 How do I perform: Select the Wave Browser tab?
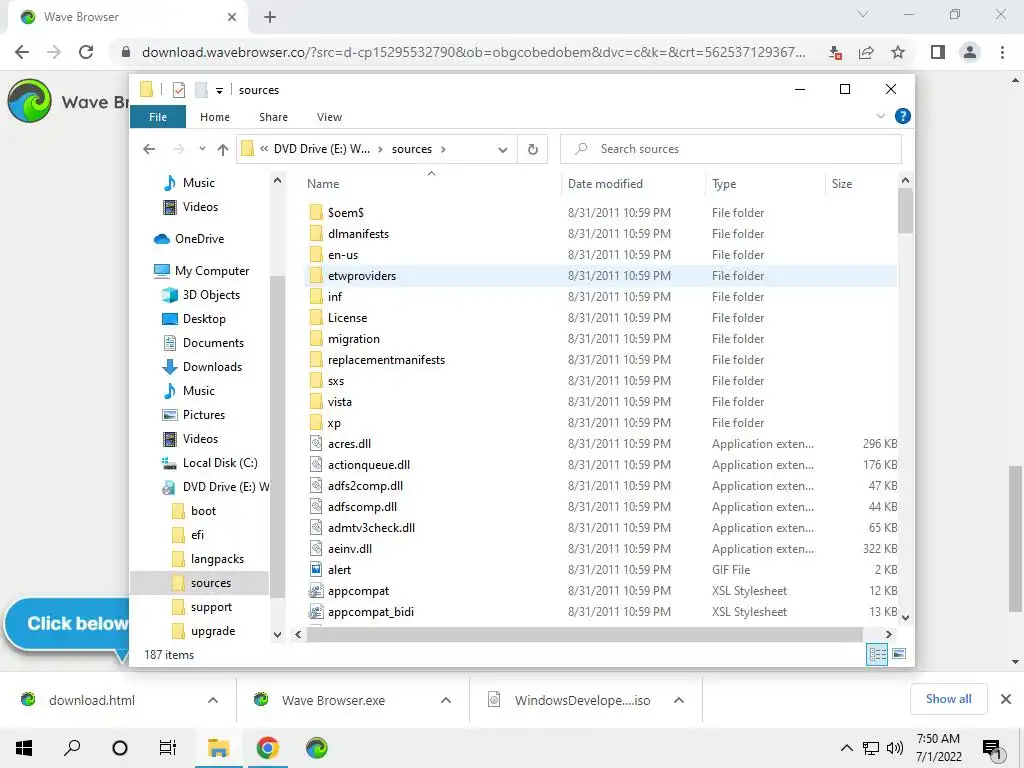129,17
